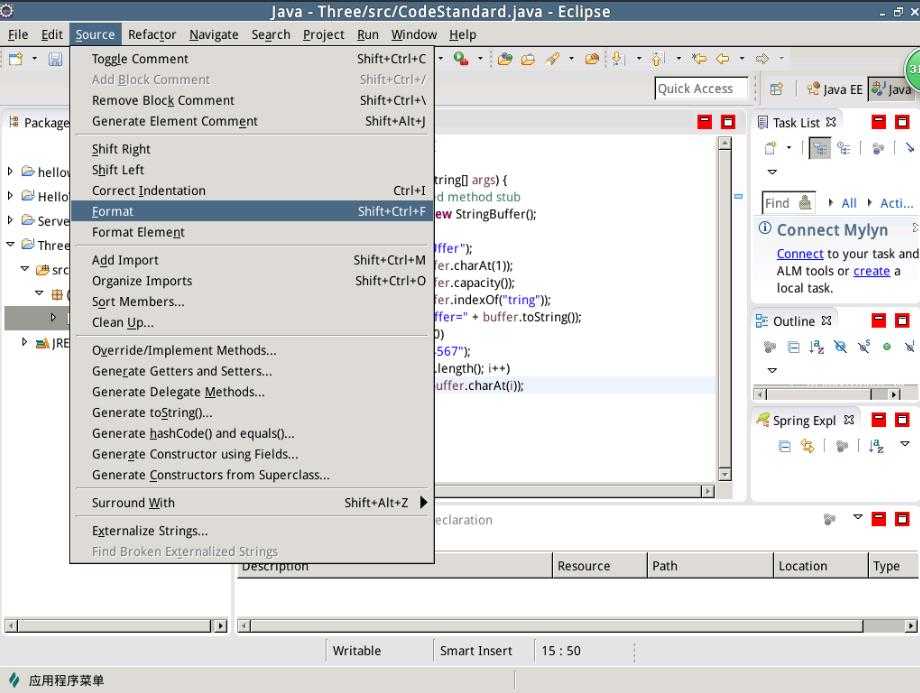Click Collapse All icon in Spring Explorer

pyautogui.click(x=784, y=447)
